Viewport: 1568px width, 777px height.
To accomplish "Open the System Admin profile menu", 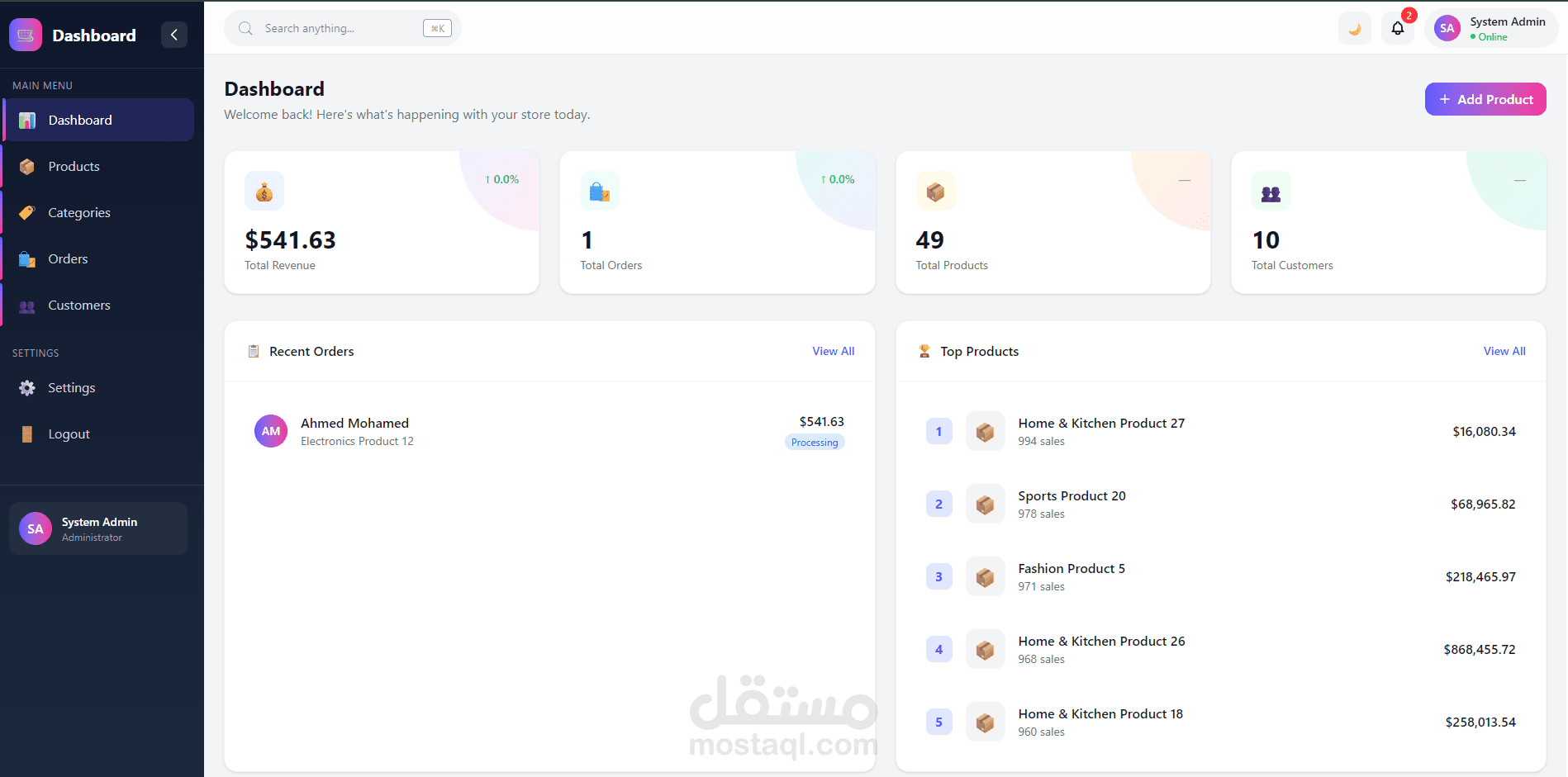I will pyautogui.click(x=1491, y=28).
